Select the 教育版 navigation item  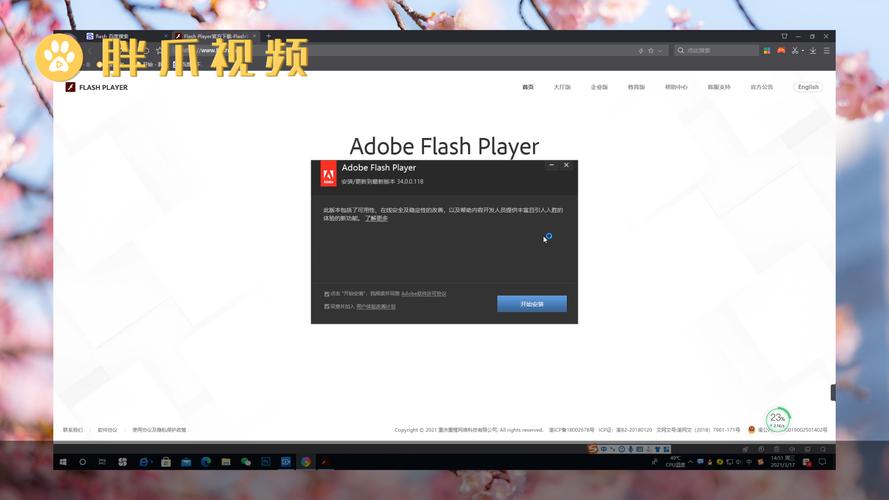(636, 87)
